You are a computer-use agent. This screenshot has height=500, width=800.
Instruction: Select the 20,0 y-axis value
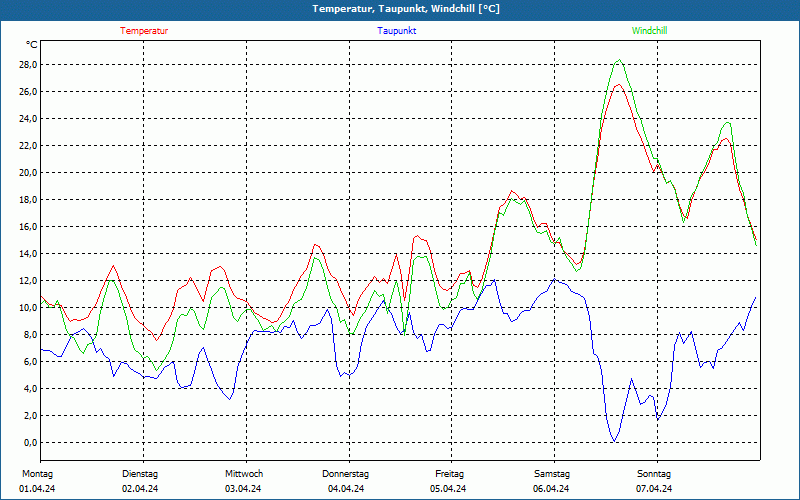click(28, 172)
